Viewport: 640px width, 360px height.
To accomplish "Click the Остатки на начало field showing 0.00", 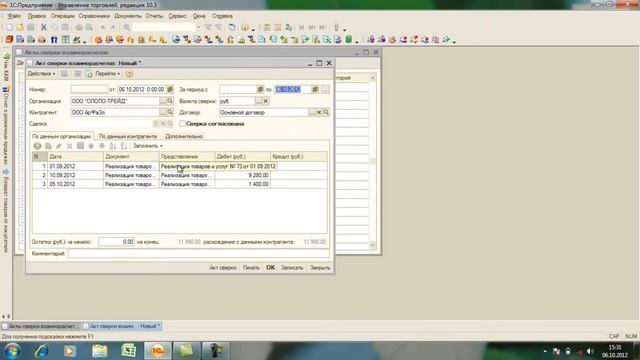I will coord(116,242).
